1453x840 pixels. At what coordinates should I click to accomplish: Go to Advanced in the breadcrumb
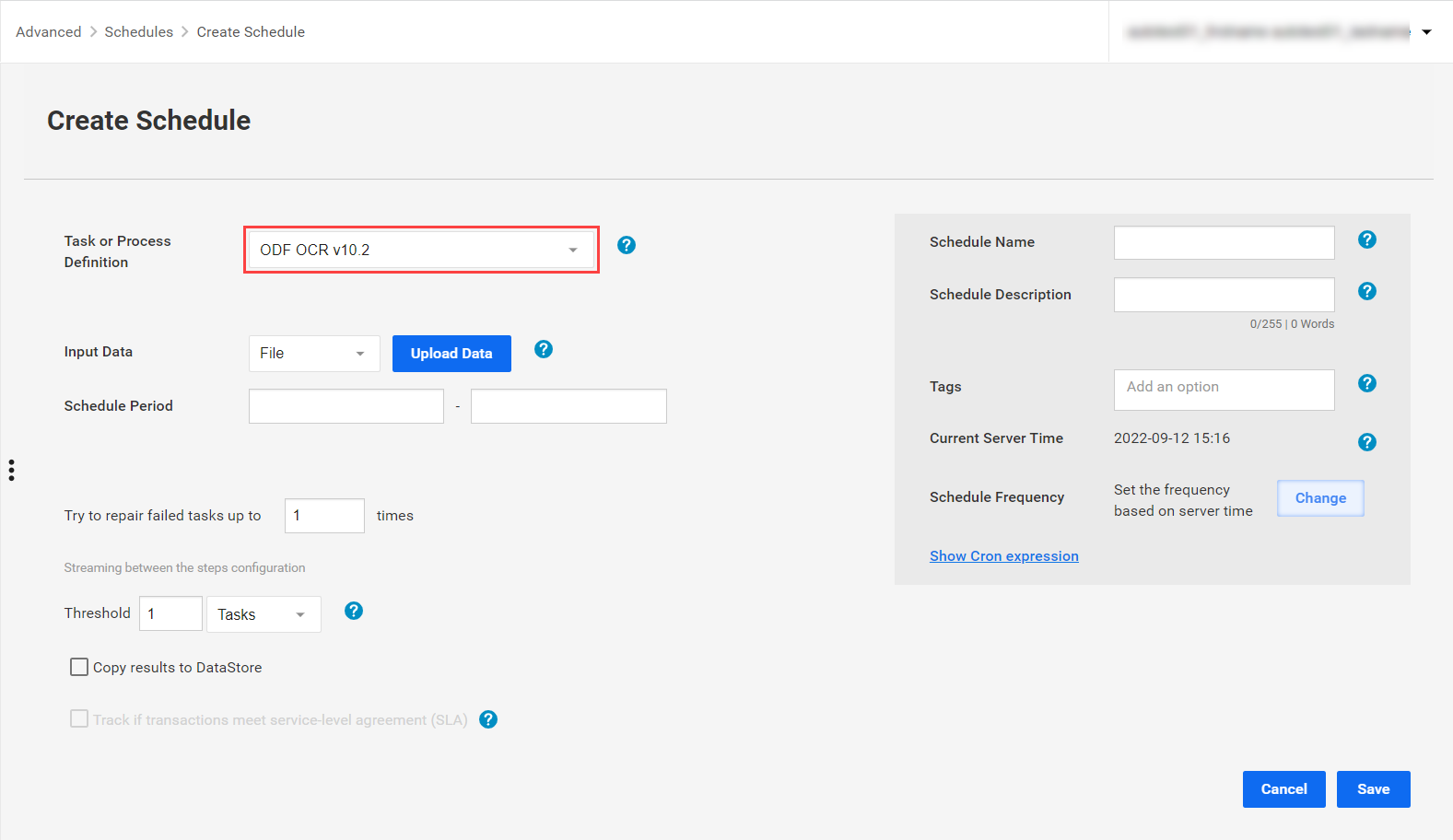pos(49,31)
